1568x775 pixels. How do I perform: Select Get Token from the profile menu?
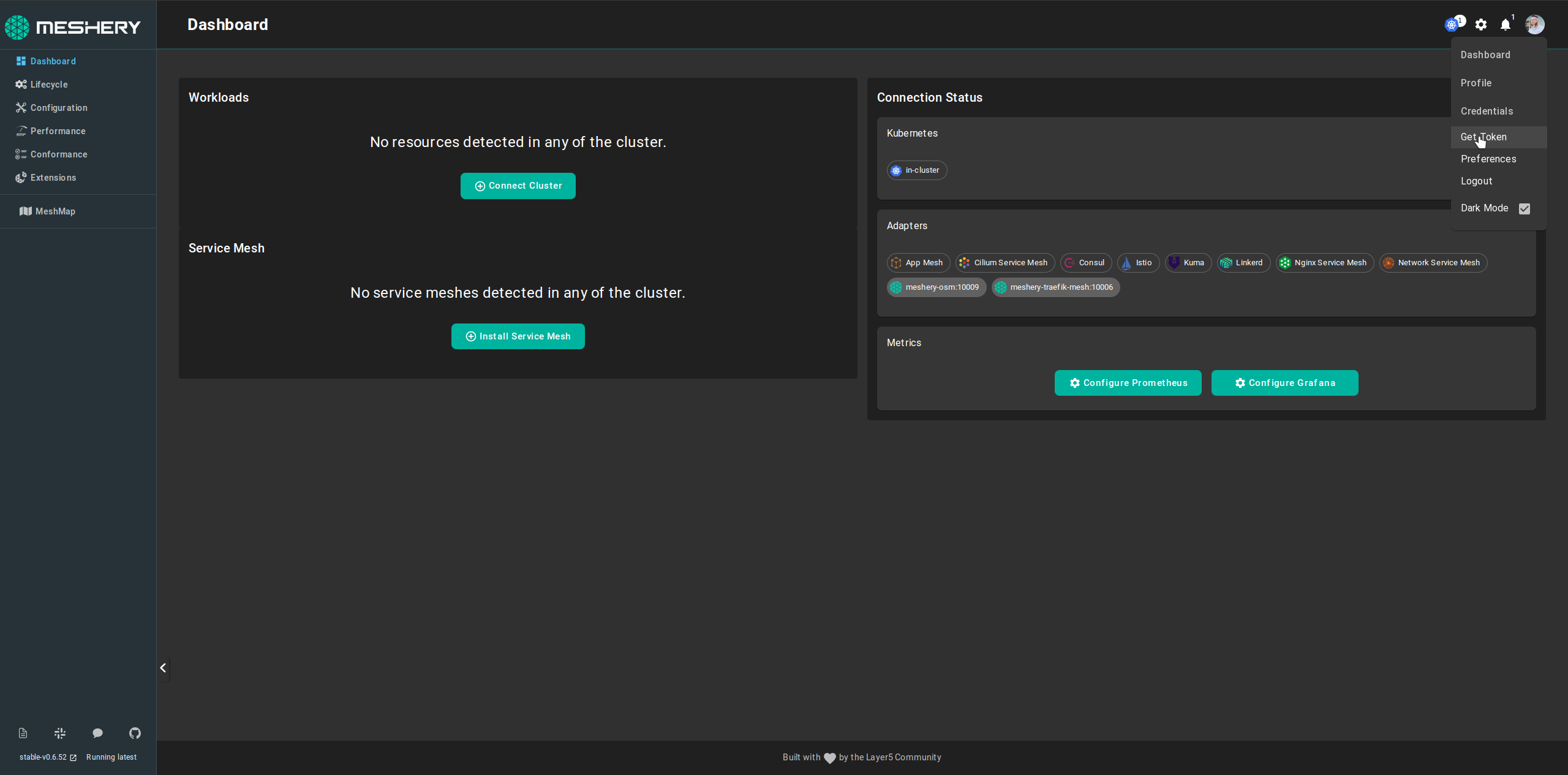[x=1484, y=137]
